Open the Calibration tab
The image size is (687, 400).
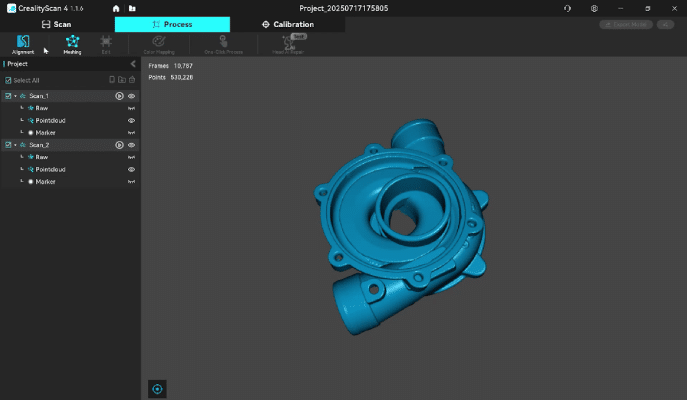(287, 25)
